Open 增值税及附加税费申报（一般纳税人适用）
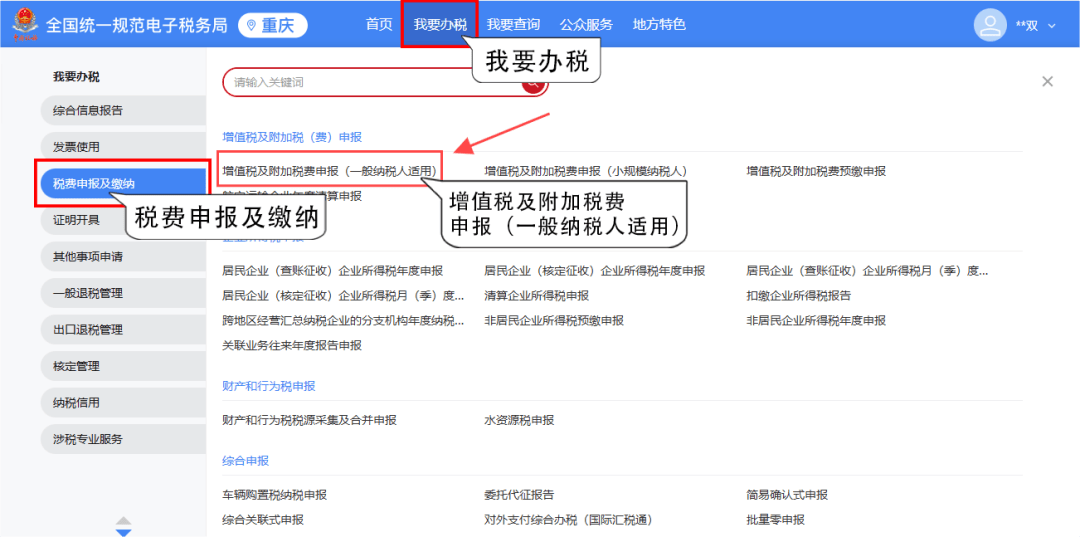This screenshot has width=1080, height=537. point(330,171)
